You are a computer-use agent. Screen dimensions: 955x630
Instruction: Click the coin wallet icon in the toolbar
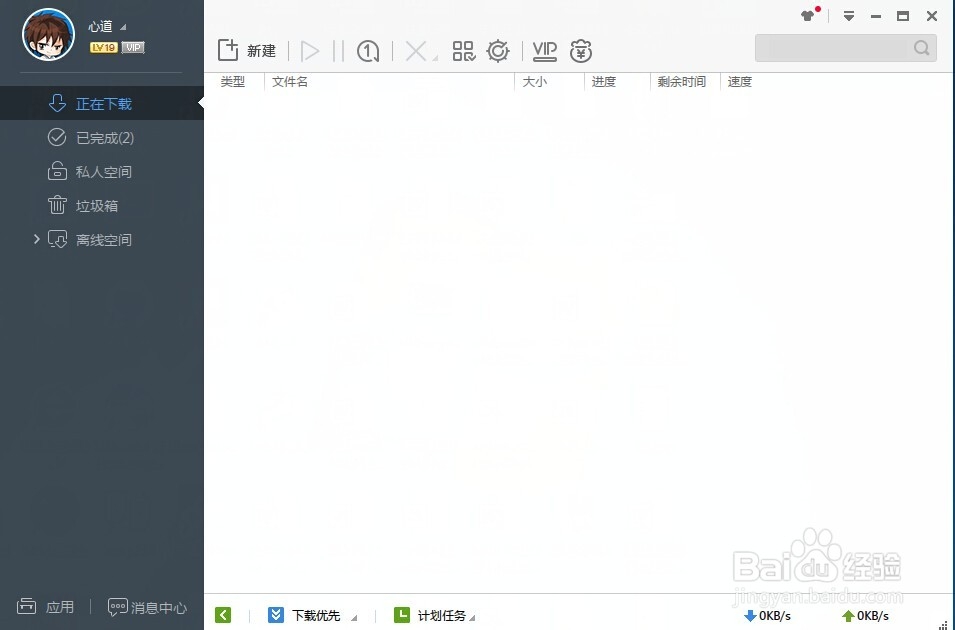coord(581,50)
